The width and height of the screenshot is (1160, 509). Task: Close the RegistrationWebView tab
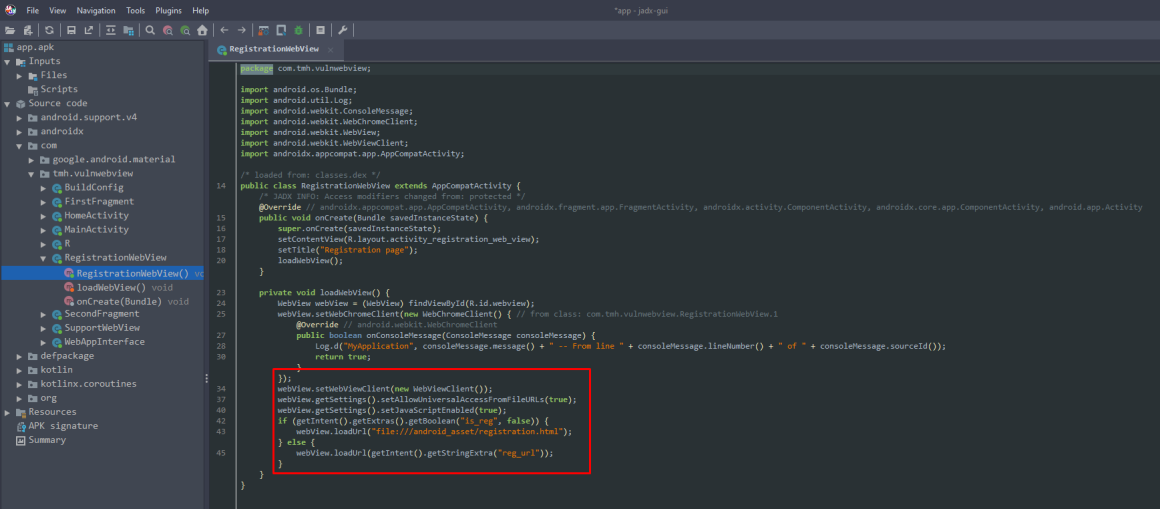click(x=331, y=50)
